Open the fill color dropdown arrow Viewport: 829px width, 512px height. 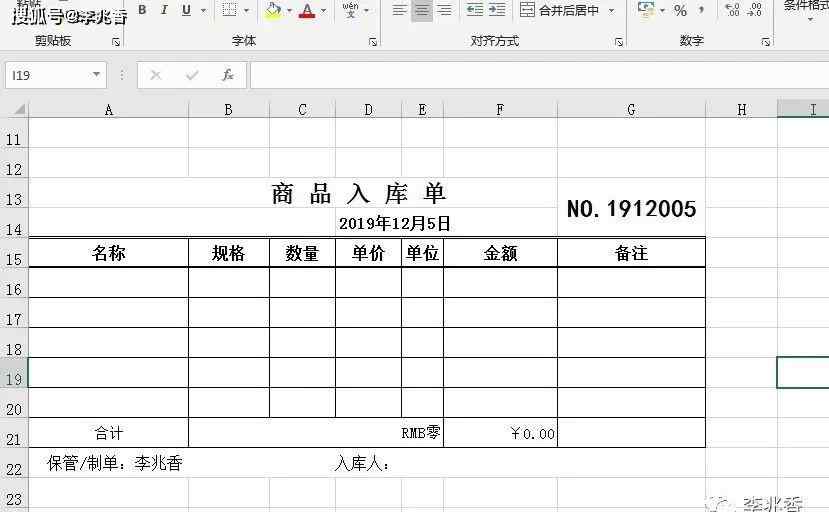point(289,10)
